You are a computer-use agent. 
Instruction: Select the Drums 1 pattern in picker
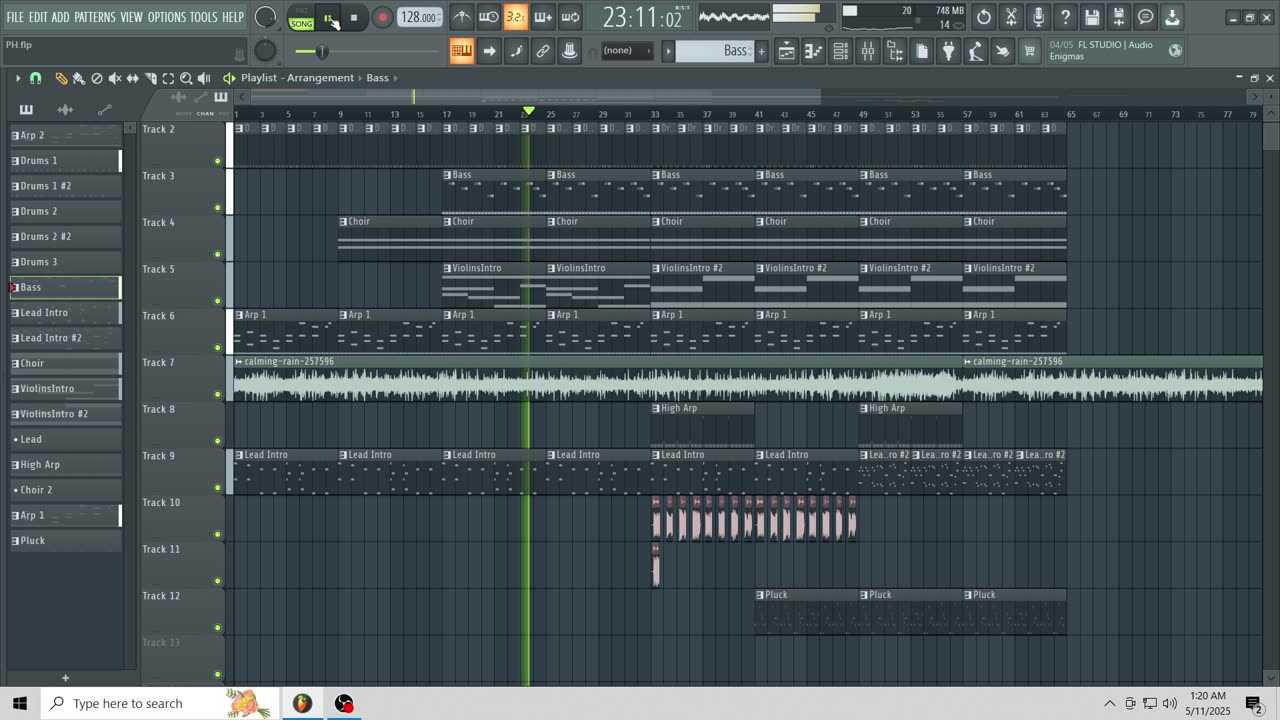click(65, 160)
